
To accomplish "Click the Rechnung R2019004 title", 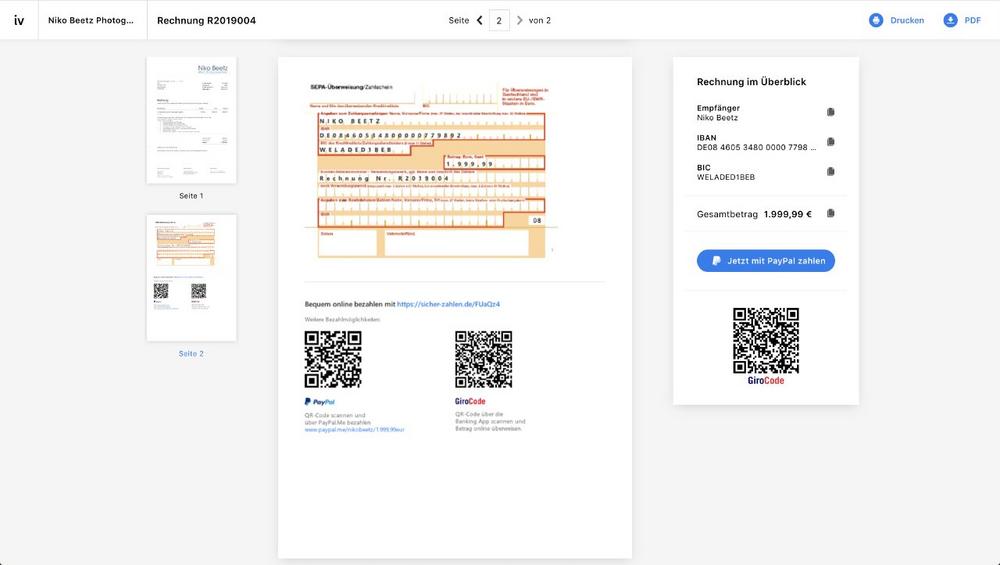I will [207, 20].
